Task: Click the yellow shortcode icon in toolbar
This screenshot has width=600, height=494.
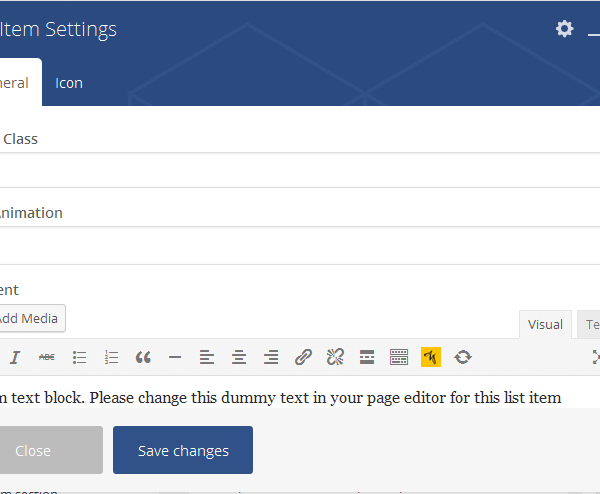Action: (431, 357)
